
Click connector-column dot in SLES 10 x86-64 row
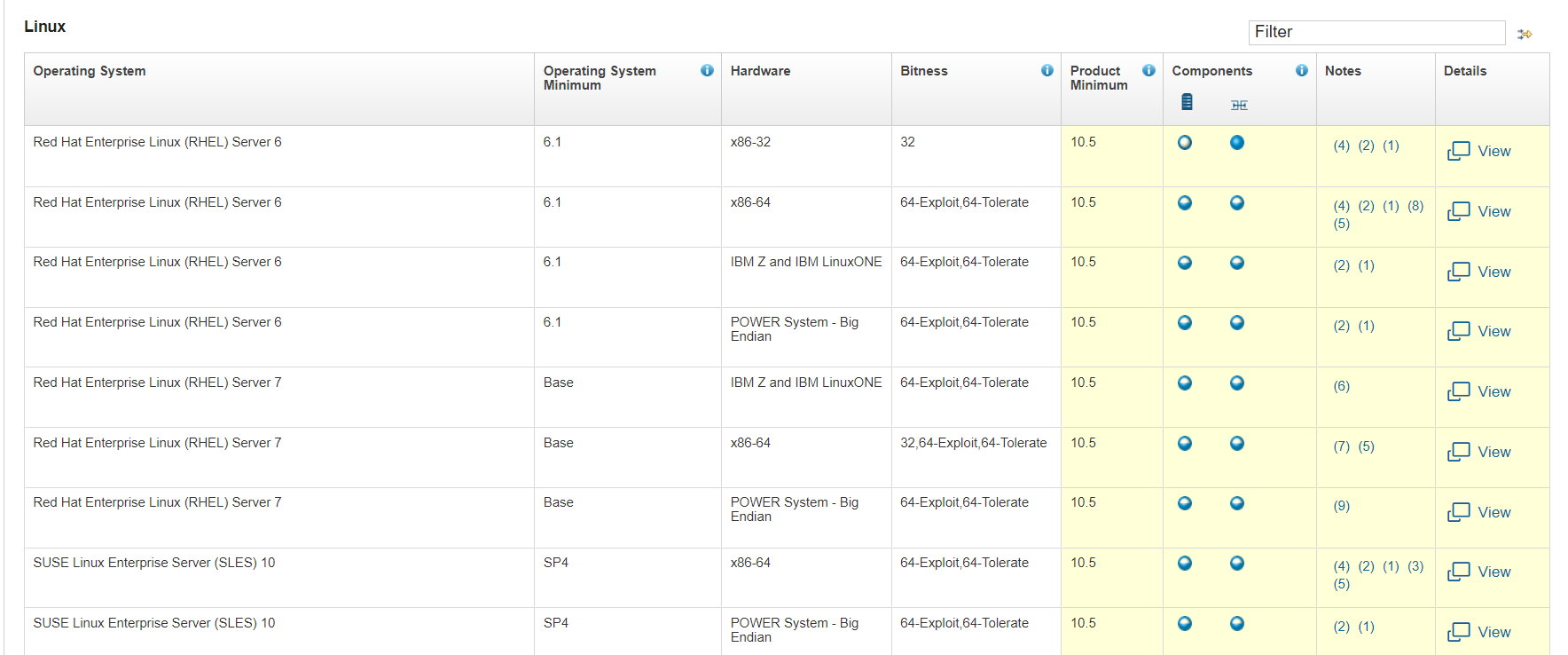[x=1237, y=563]
